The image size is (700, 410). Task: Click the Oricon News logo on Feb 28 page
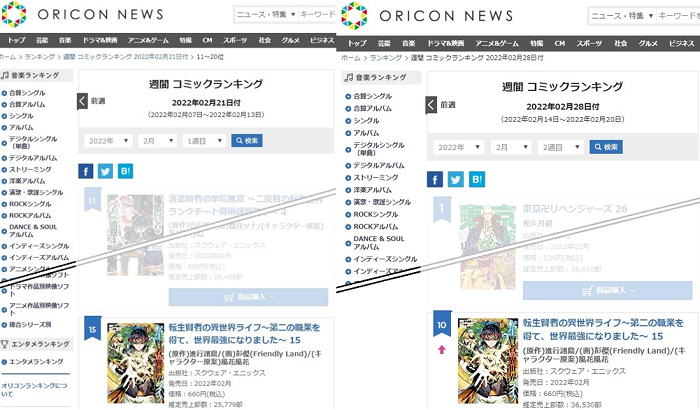427,16
